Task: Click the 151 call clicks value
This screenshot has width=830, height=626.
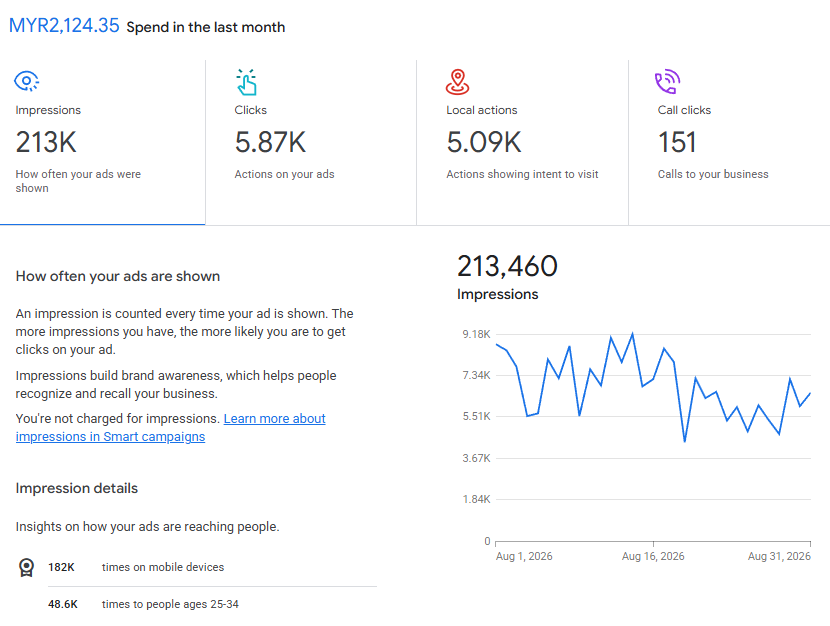Action: (x=677, y=142)
